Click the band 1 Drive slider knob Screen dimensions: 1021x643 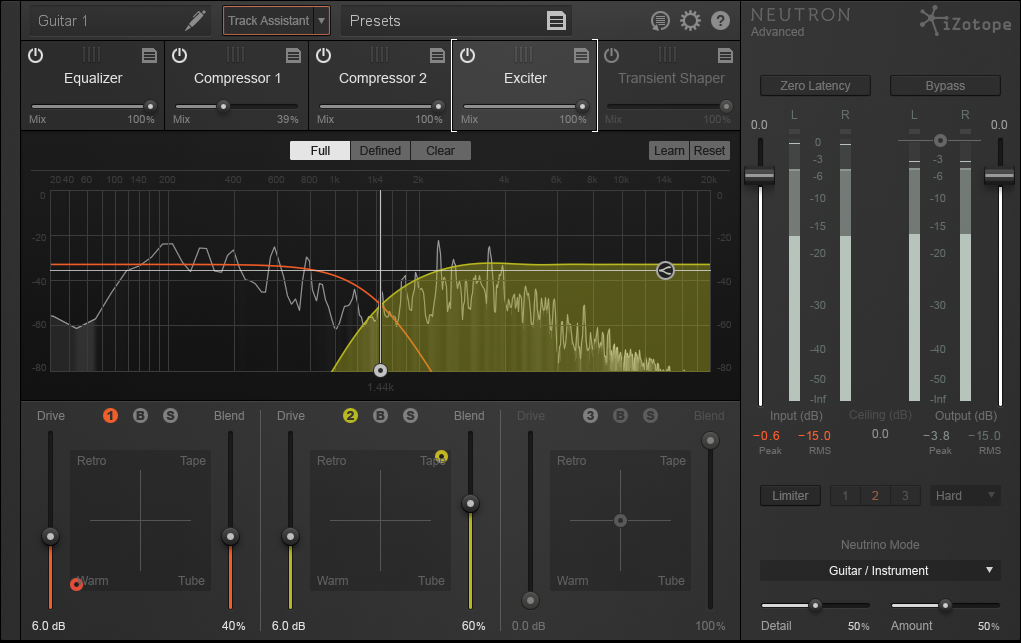[x=50, y=536]
